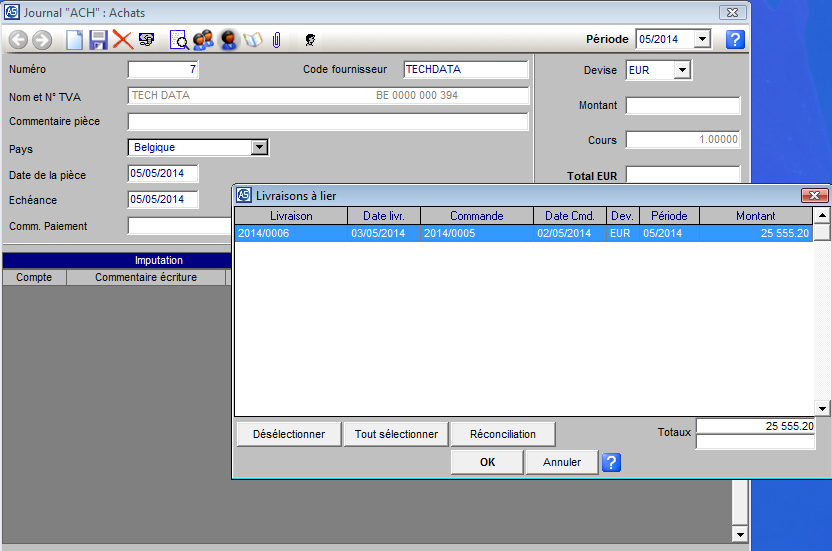
Task: Click the Réconciliation button
Action: click(503, 434)
